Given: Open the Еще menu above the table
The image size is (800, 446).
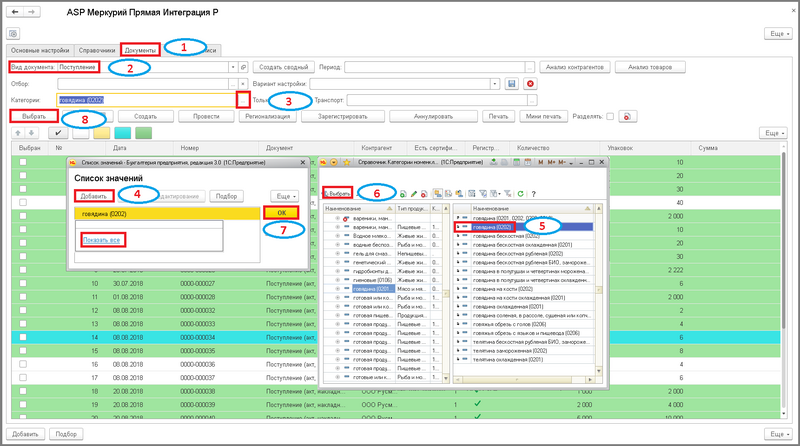Looking at the screenshot, I should click(x=773, y=133).
